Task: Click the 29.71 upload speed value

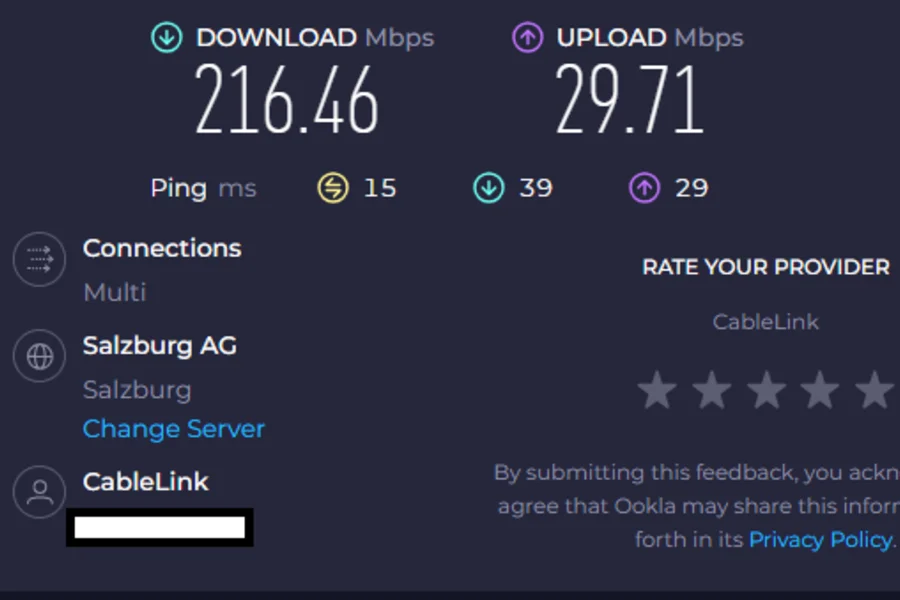Action: coord(630,100)
